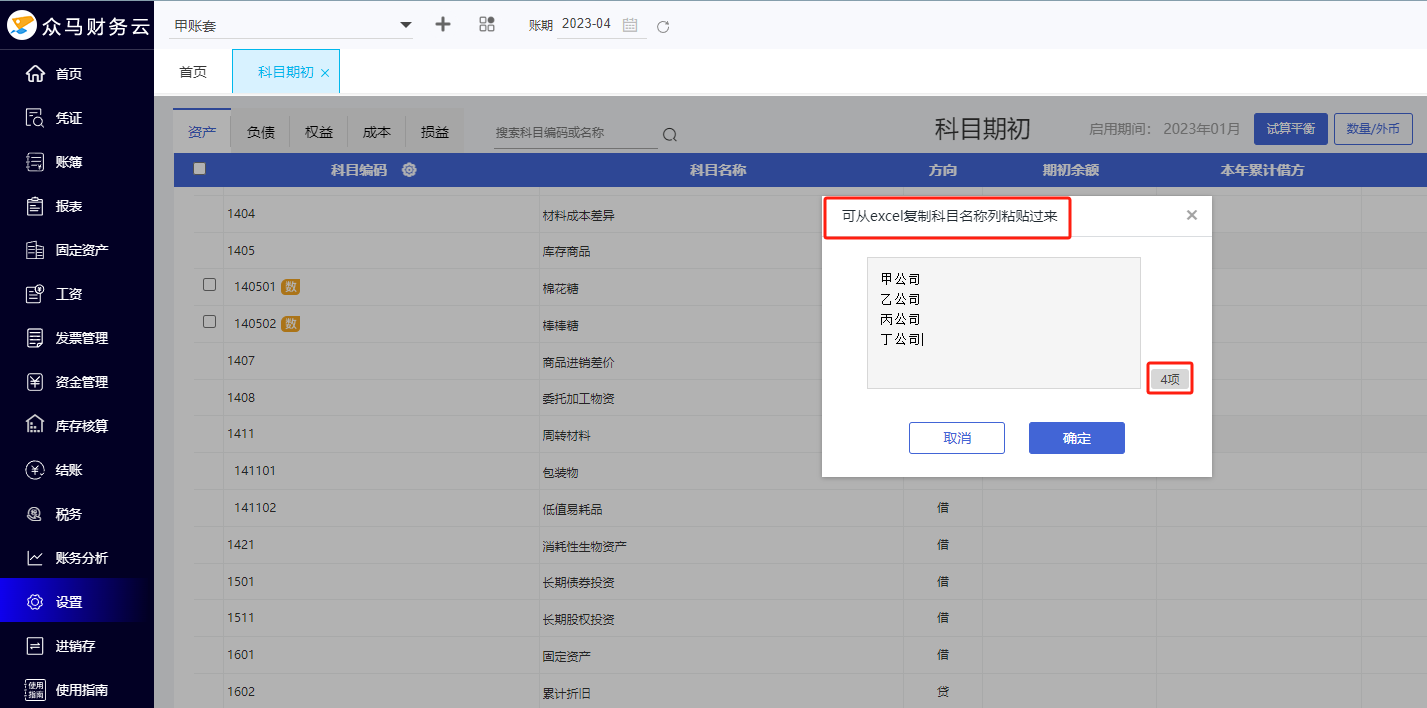Click subject name 低值易耗品

tap(572, 510)
